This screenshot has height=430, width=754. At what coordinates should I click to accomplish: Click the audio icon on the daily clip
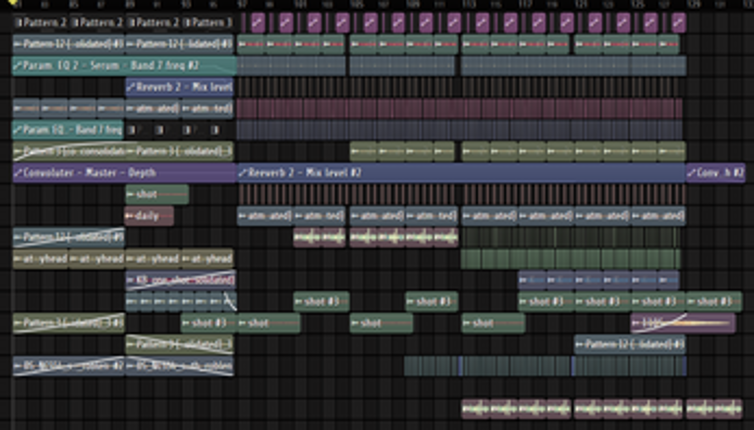[130, 216]
